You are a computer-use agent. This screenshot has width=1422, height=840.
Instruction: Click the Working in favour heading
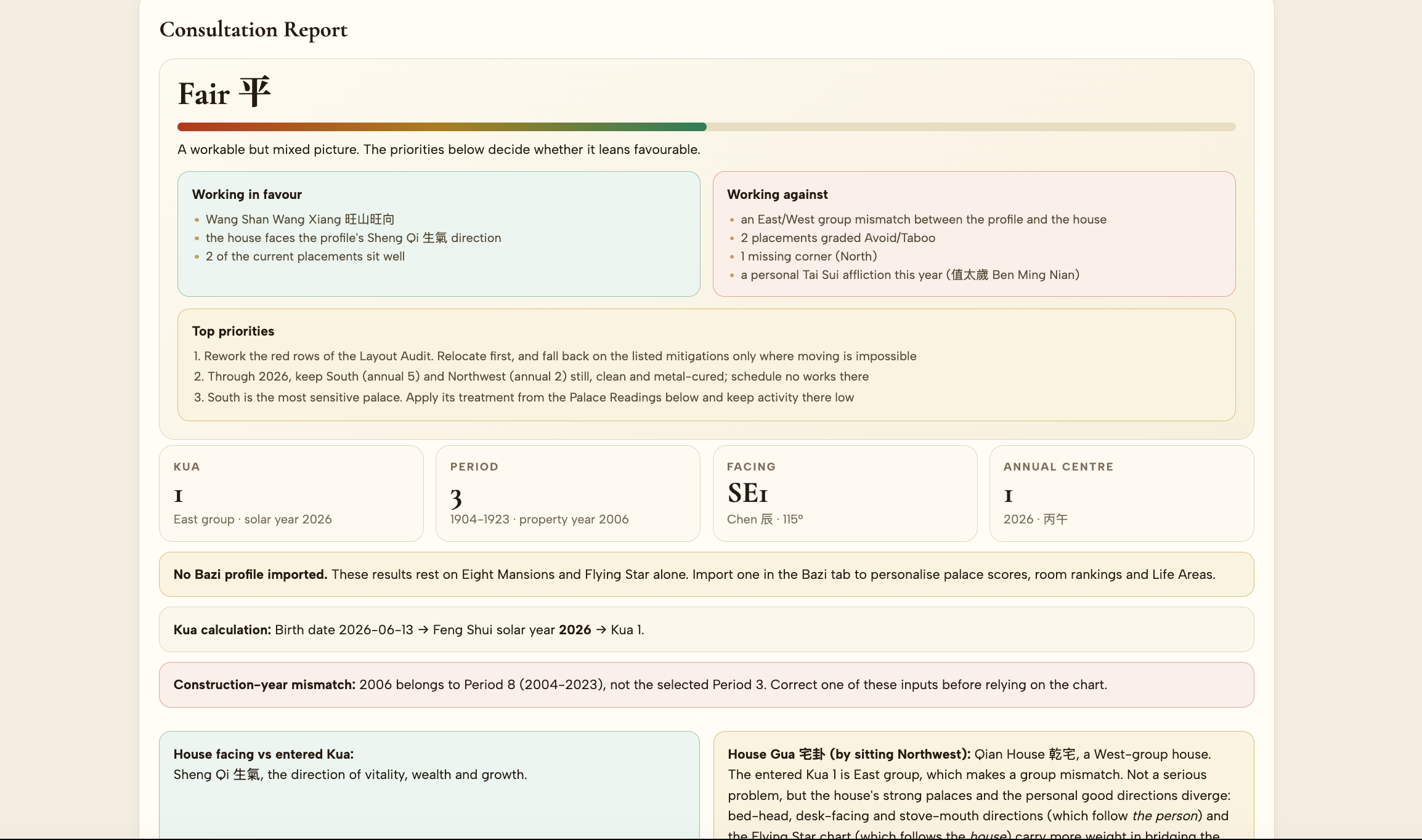click(x=246, y=195)
